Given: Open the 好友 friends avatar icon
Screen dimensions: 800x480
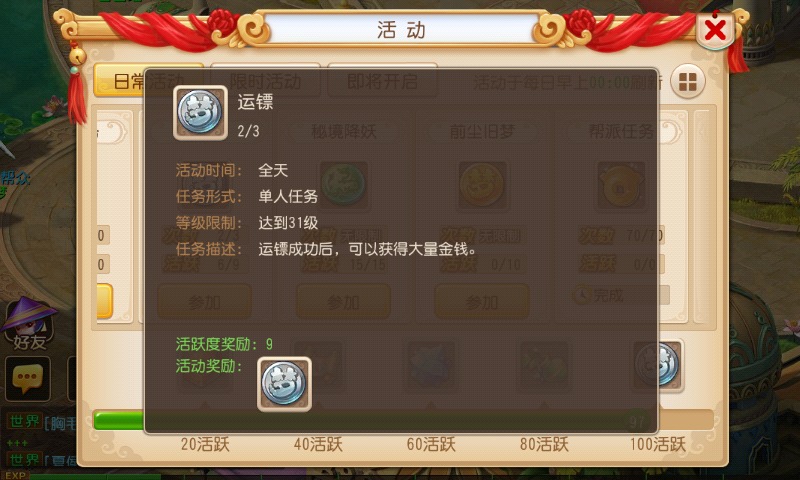Looking at the screenshot, I should tap(30, 324).
